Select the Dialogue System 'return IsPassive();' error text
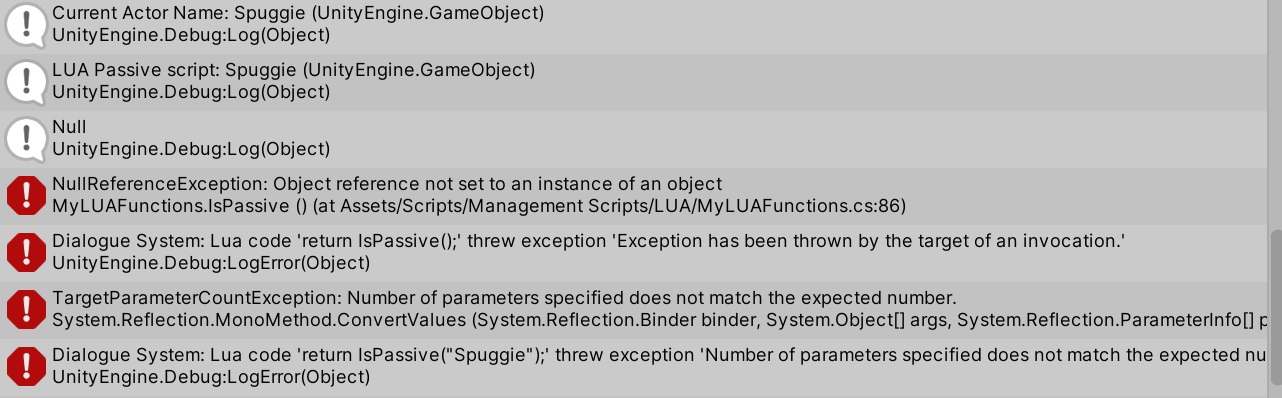 pos(589,241)
